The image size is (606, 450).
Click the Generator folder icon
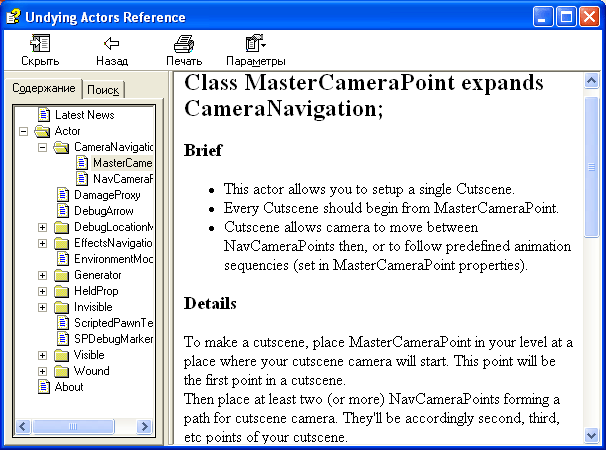61,275
